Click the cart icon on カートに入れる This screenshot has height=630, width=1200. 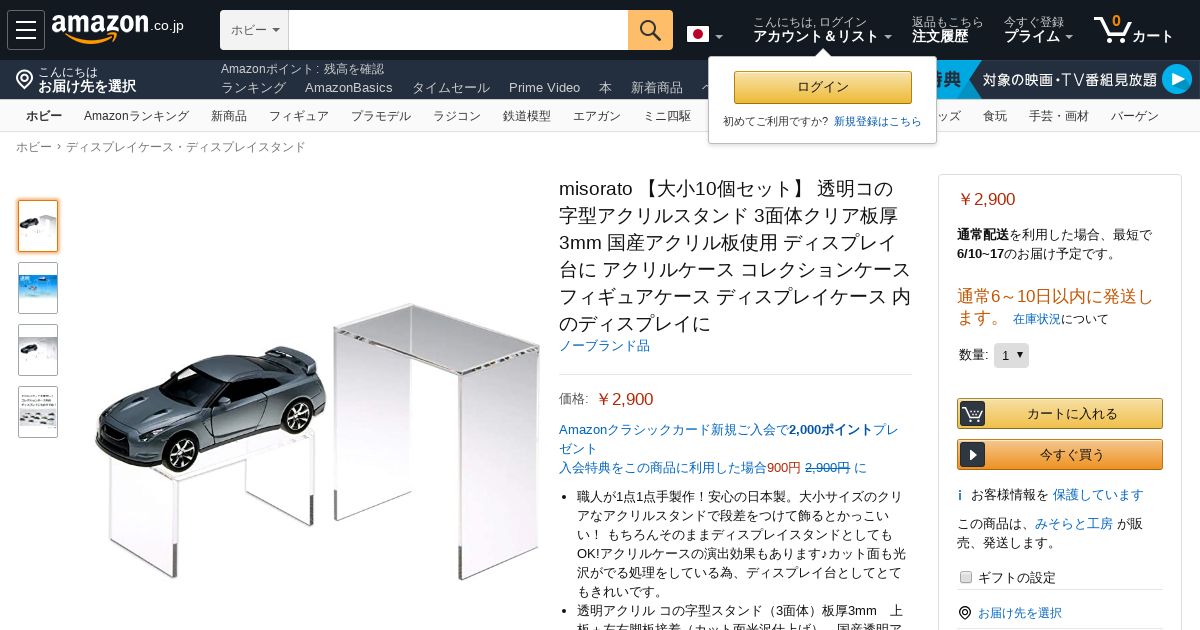972,413
